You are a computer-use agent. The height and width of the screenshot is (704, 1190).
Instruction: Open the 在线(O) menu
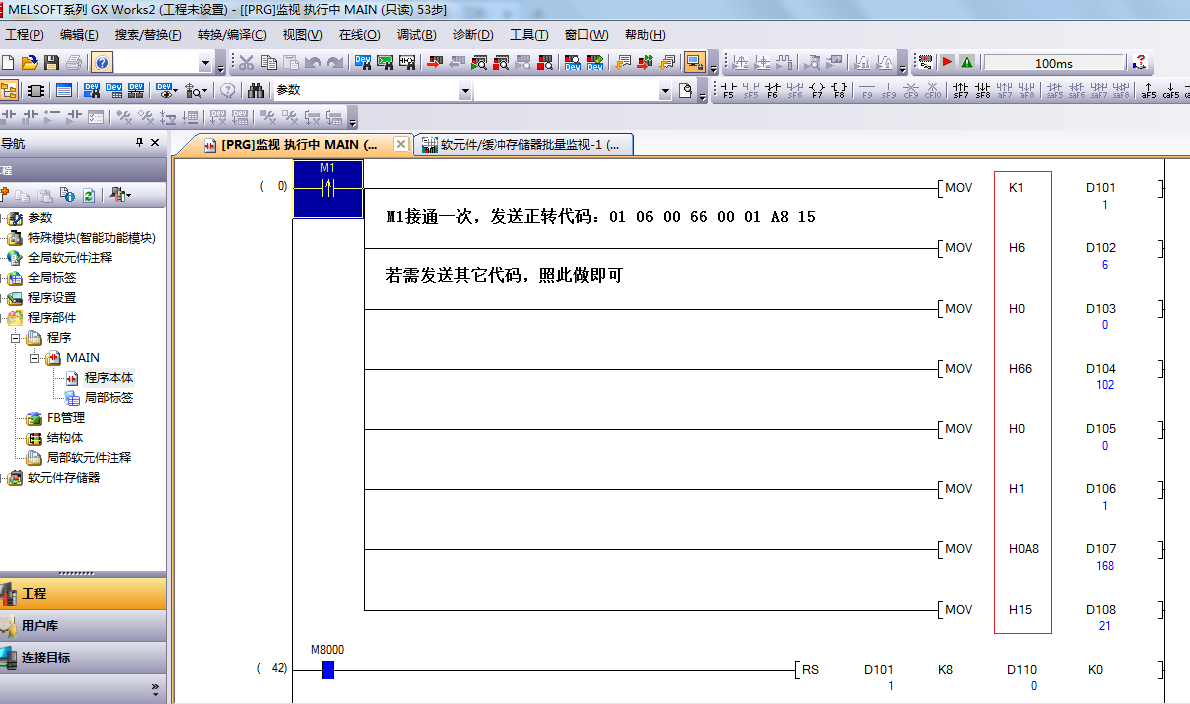pos(359,35)
